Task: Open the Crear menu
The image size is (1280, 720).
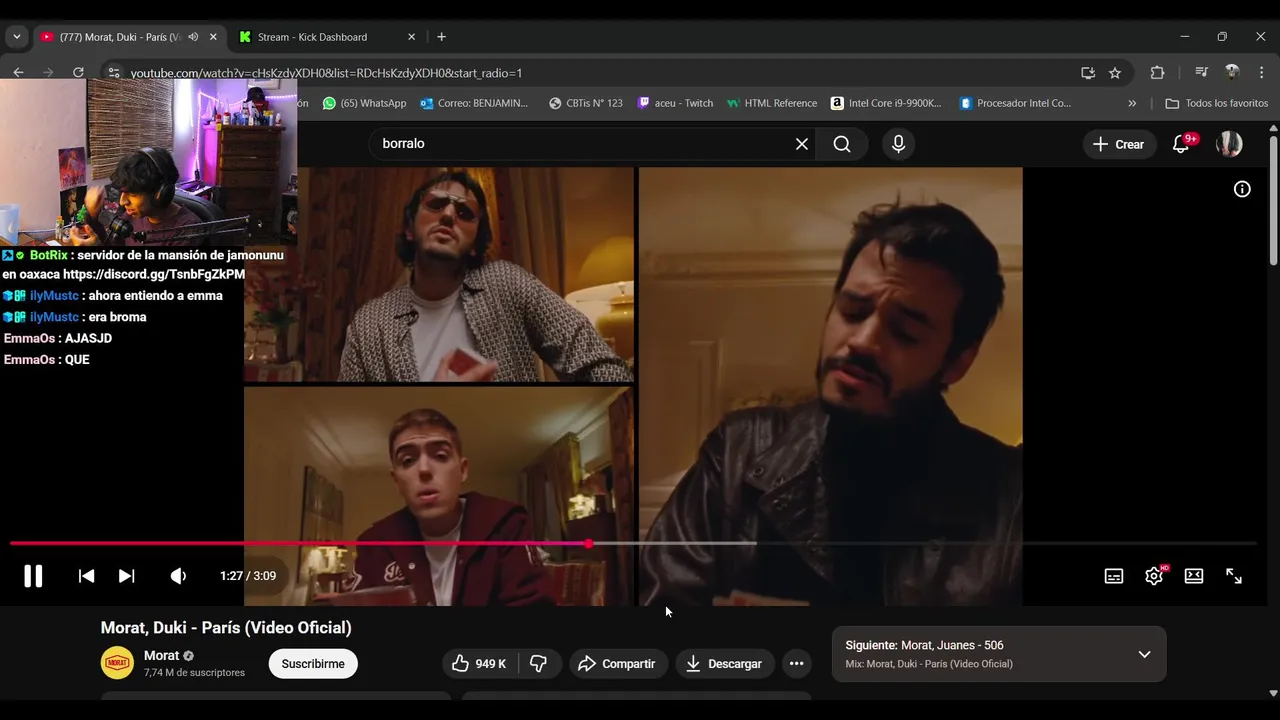Action: 1118,144
